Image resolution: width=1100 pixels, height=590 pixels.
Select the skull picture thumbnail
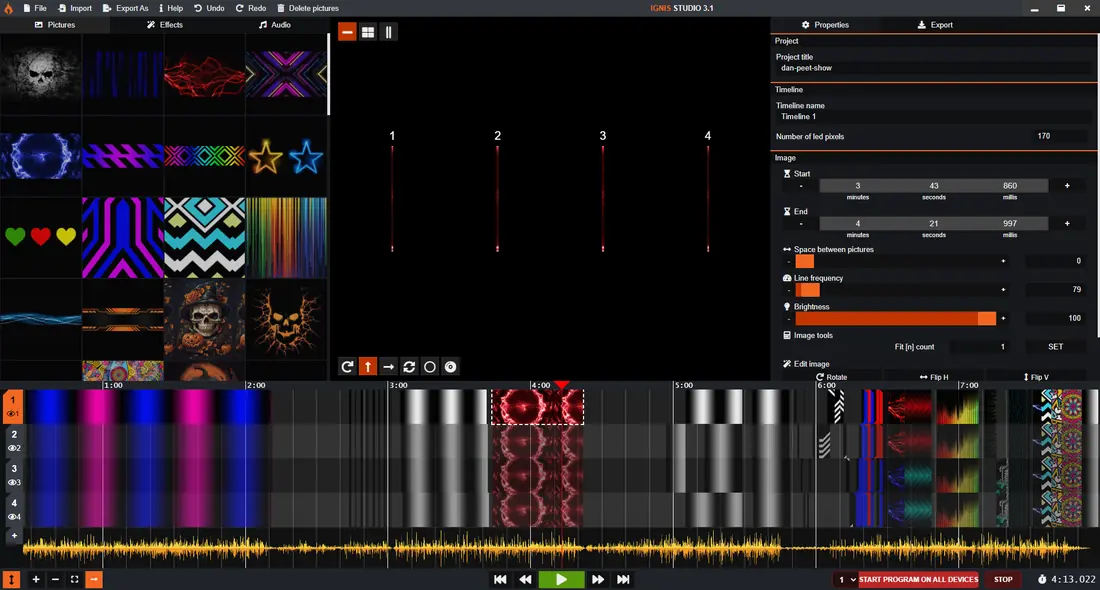pos(41,72)
